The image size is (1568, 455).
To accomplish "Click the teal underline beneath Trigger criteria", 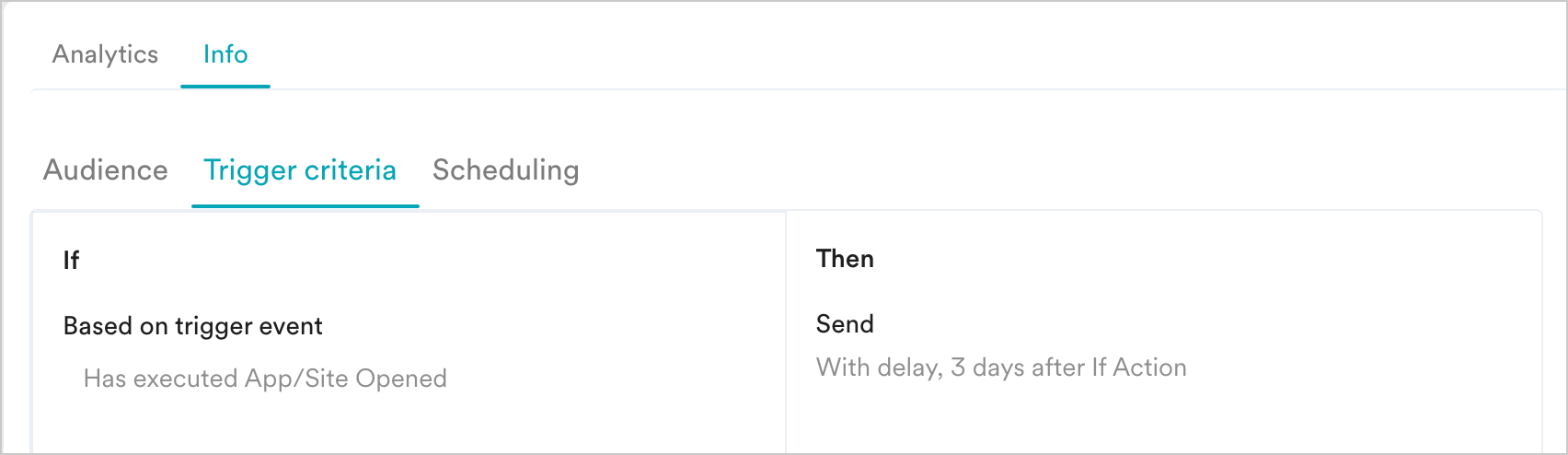I will tap(305, 205).
